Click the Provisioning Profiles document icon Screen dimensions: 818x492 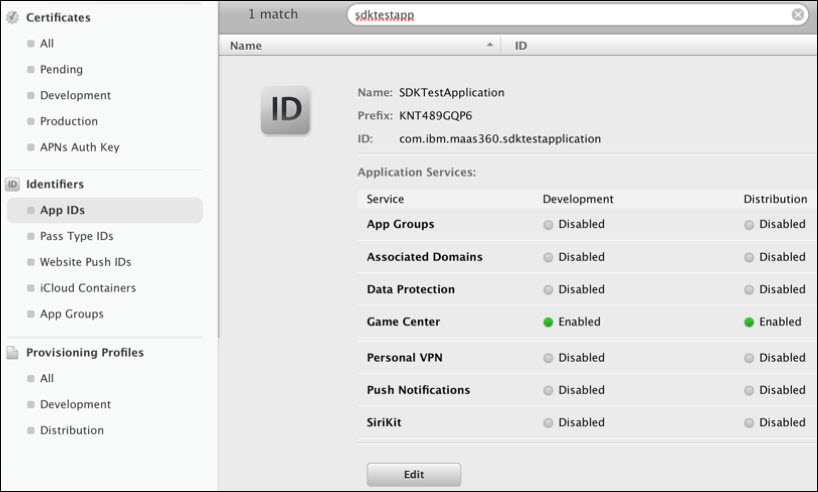pos(13,353)
